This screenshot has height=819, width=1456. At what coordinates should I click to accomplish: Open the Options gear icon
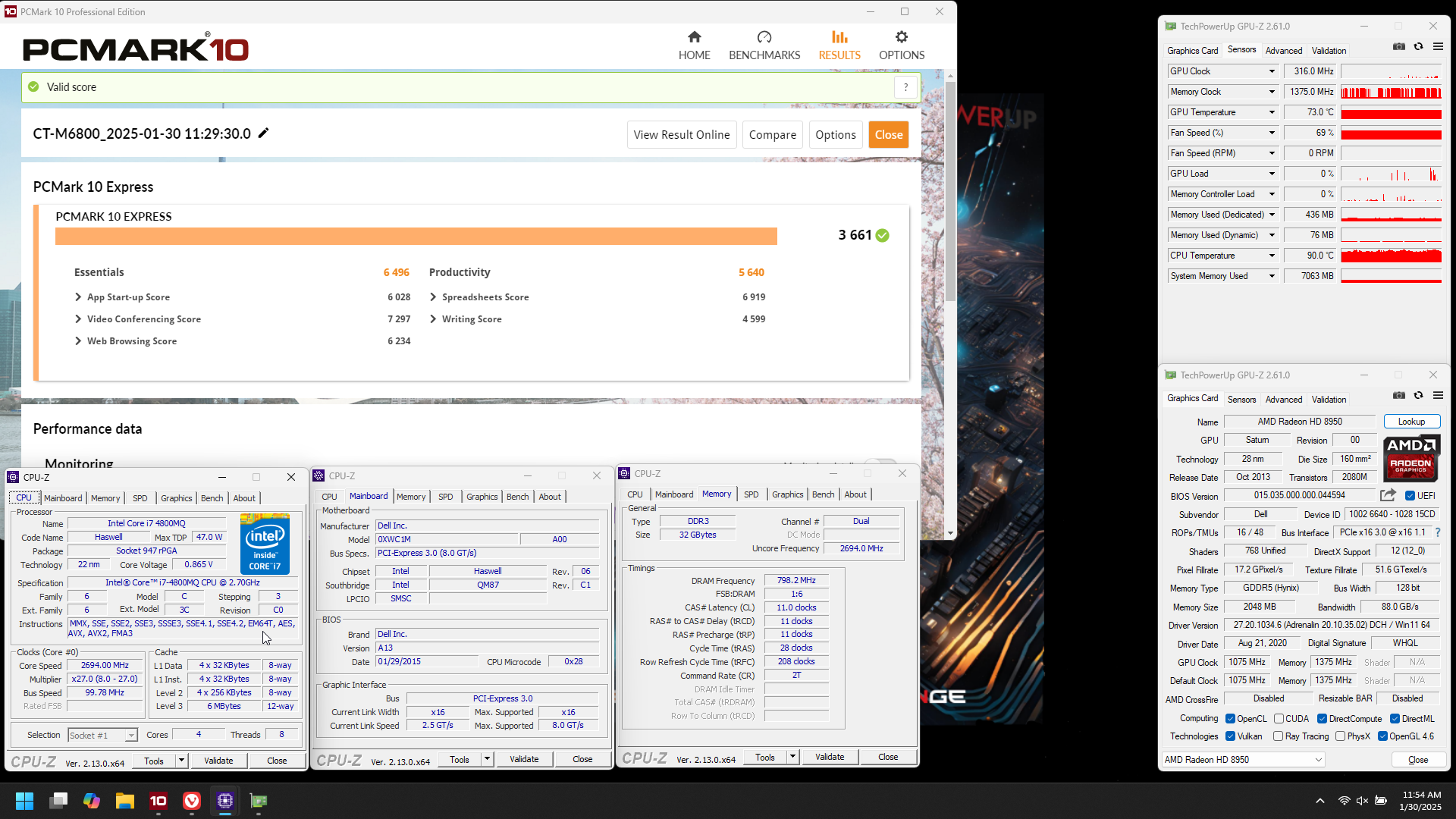pos(901,37)
